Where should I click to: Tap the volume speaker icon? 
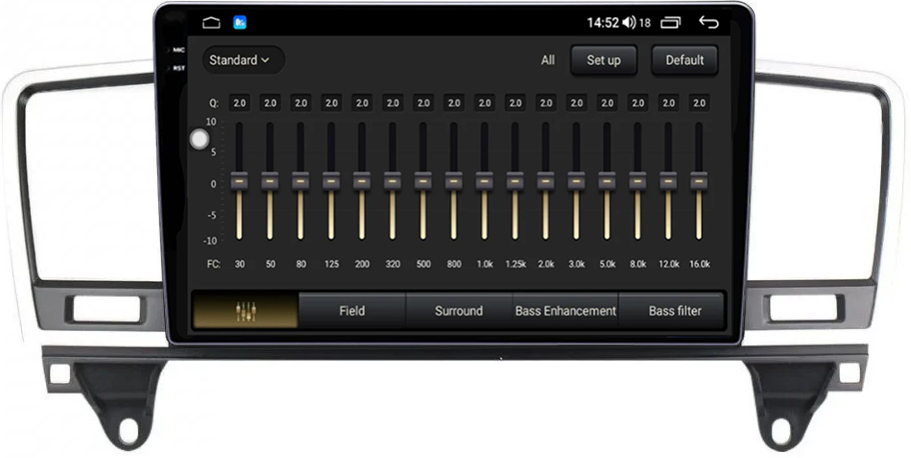tap(628, 22)
